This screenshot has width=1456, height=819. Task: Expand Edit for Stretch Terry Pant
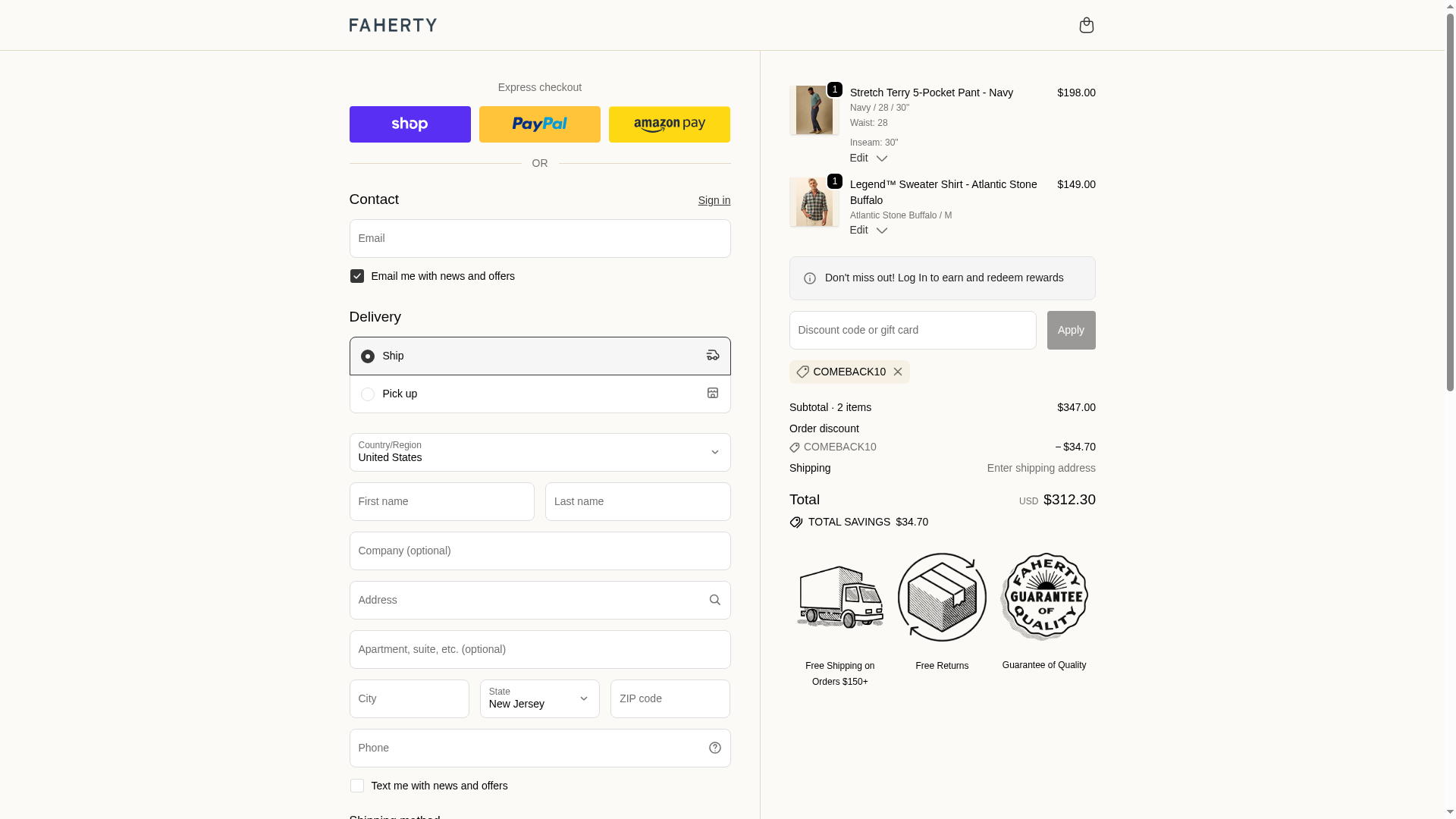(868, 158)
